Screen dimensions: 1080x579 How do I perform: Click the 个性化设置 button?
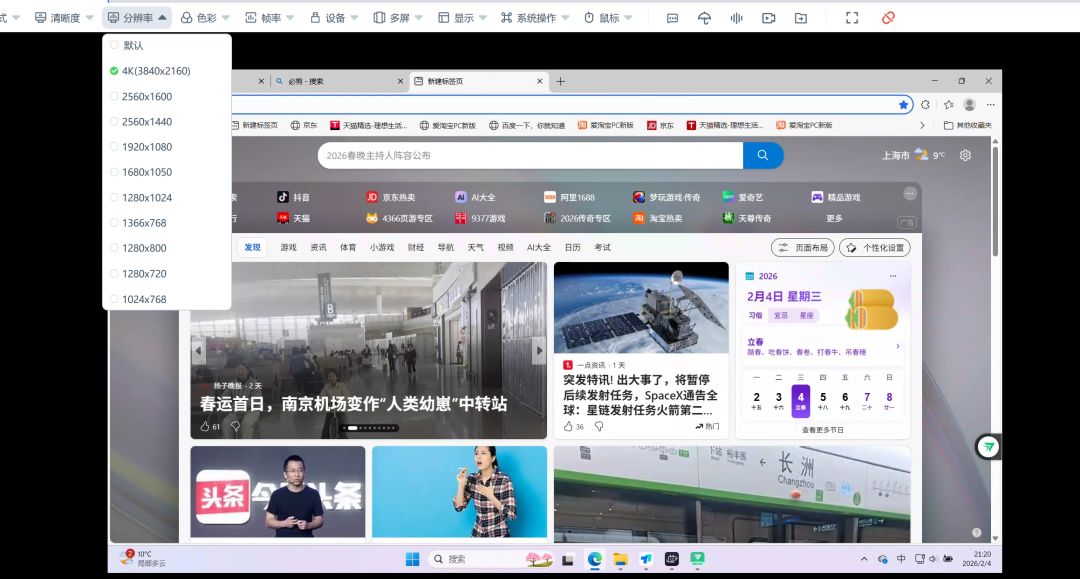coord(875,247)
